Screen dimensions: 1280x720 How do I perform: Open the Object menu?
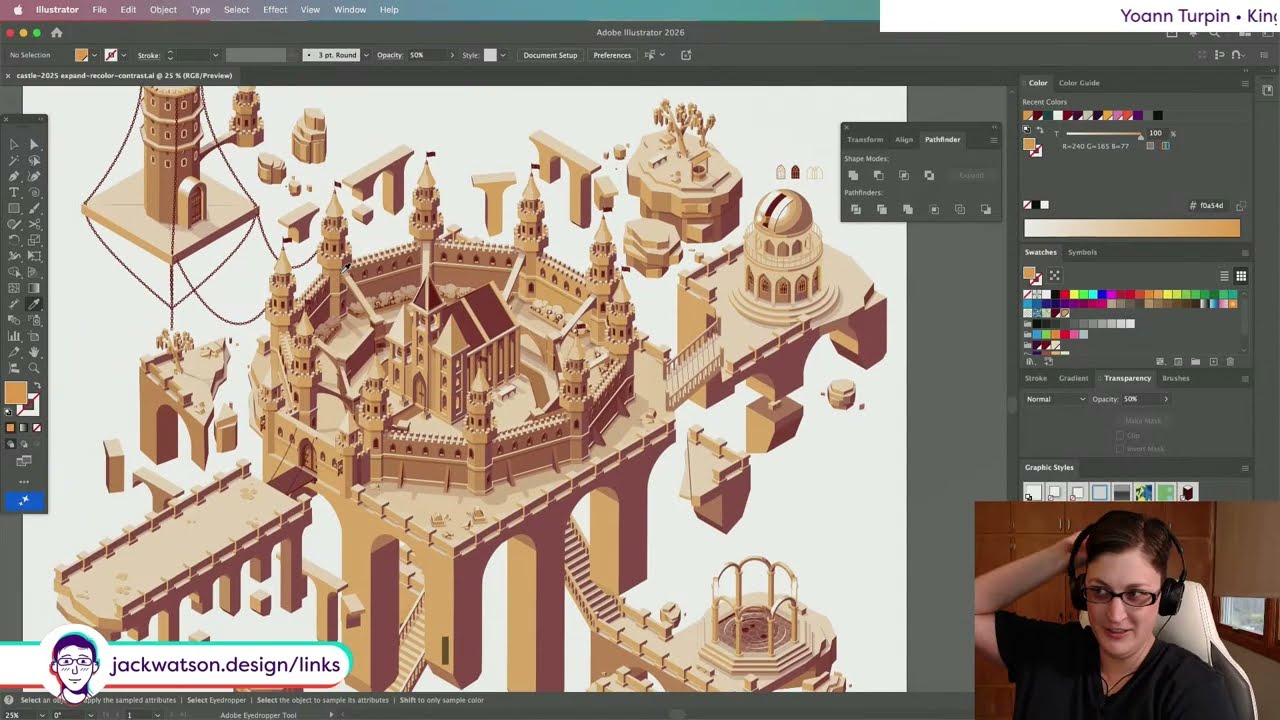coord(163,10)
